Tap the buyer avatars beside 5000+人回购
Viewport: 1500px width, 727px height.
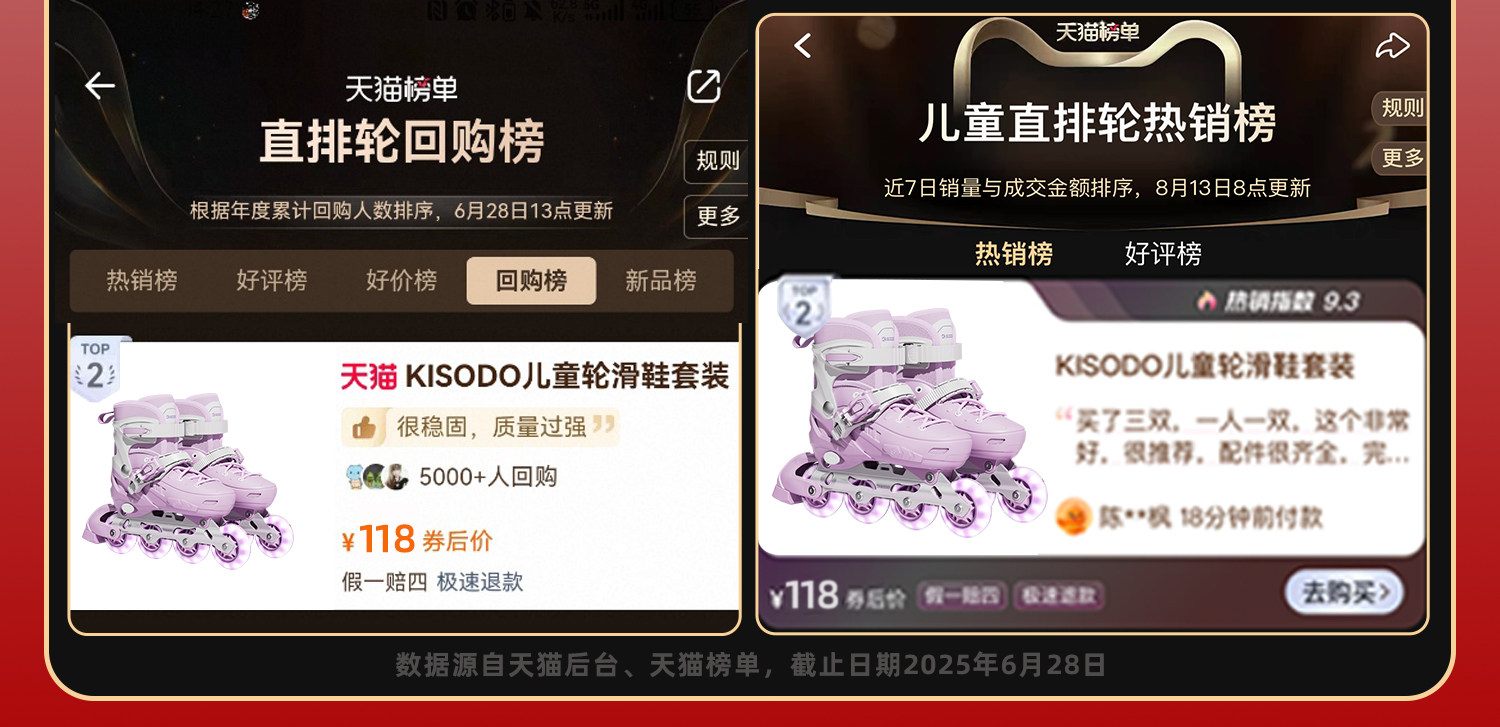pos(378,477)
